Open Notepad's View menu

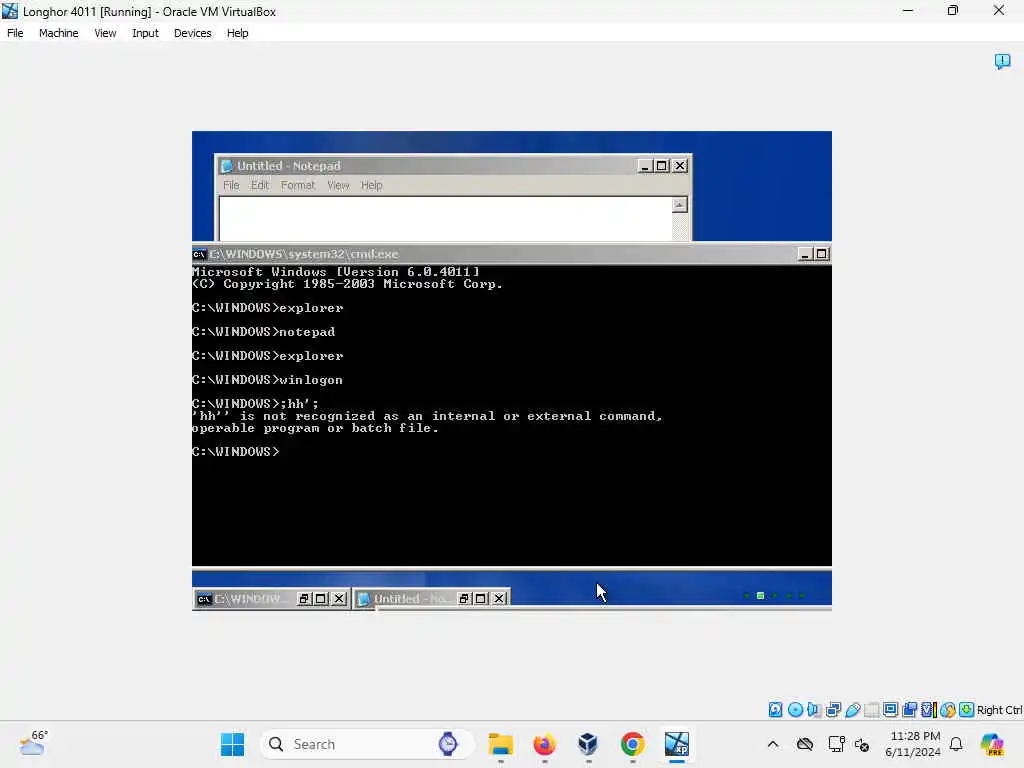338,185
